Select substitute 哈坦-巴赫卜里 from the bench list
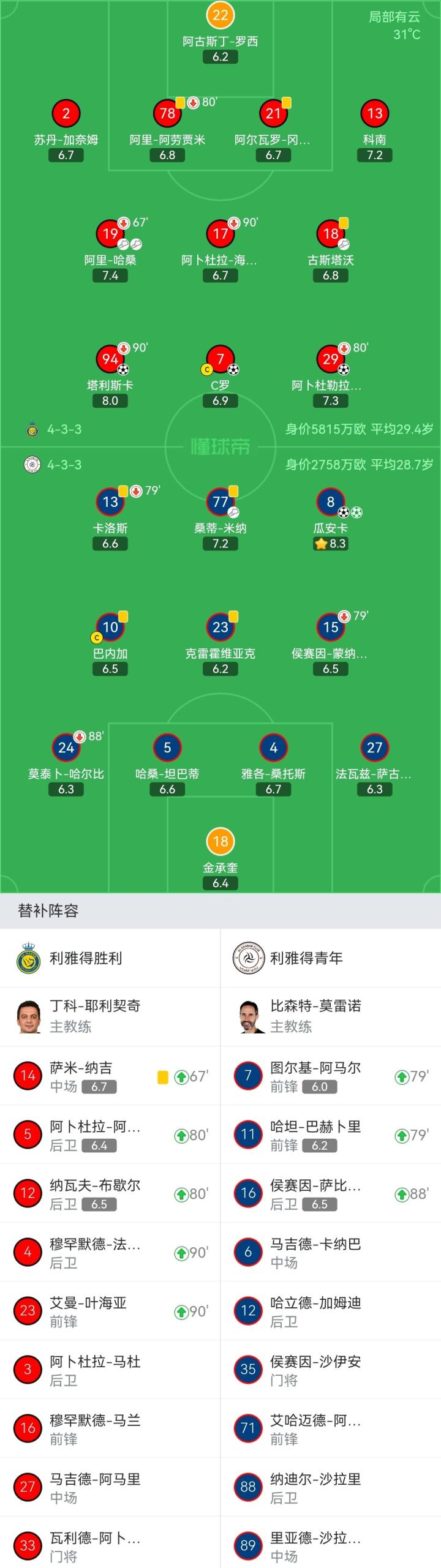Image resolution: width=441 pixels, height=1568 pixels. click(x=331, y=1135)
